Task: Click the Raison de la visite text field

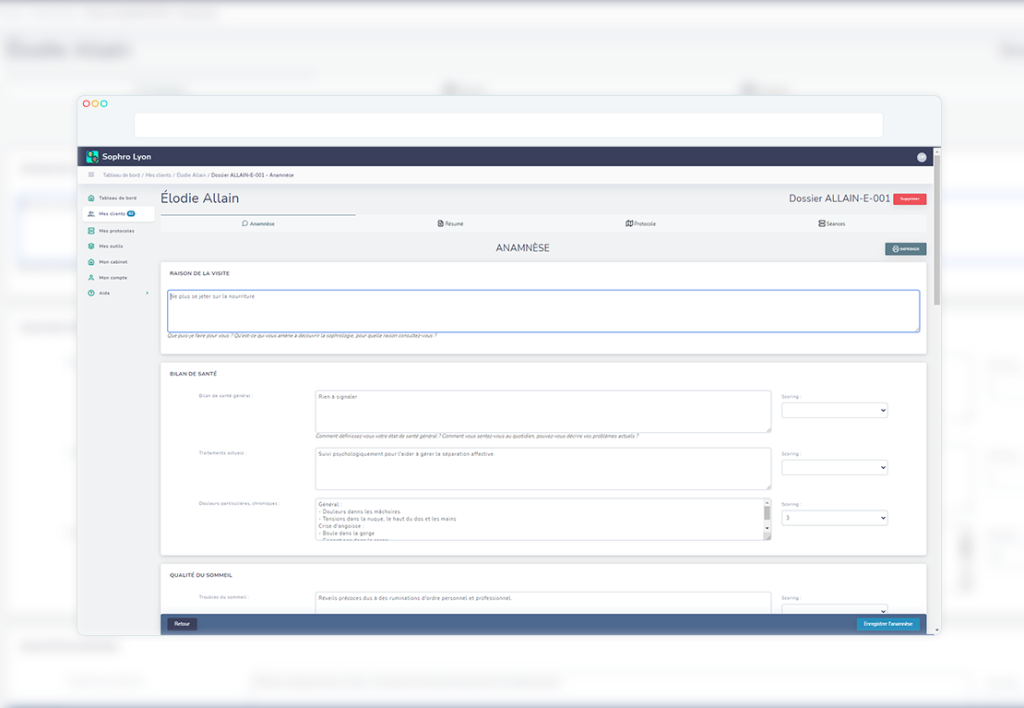Action: (543, 311)
